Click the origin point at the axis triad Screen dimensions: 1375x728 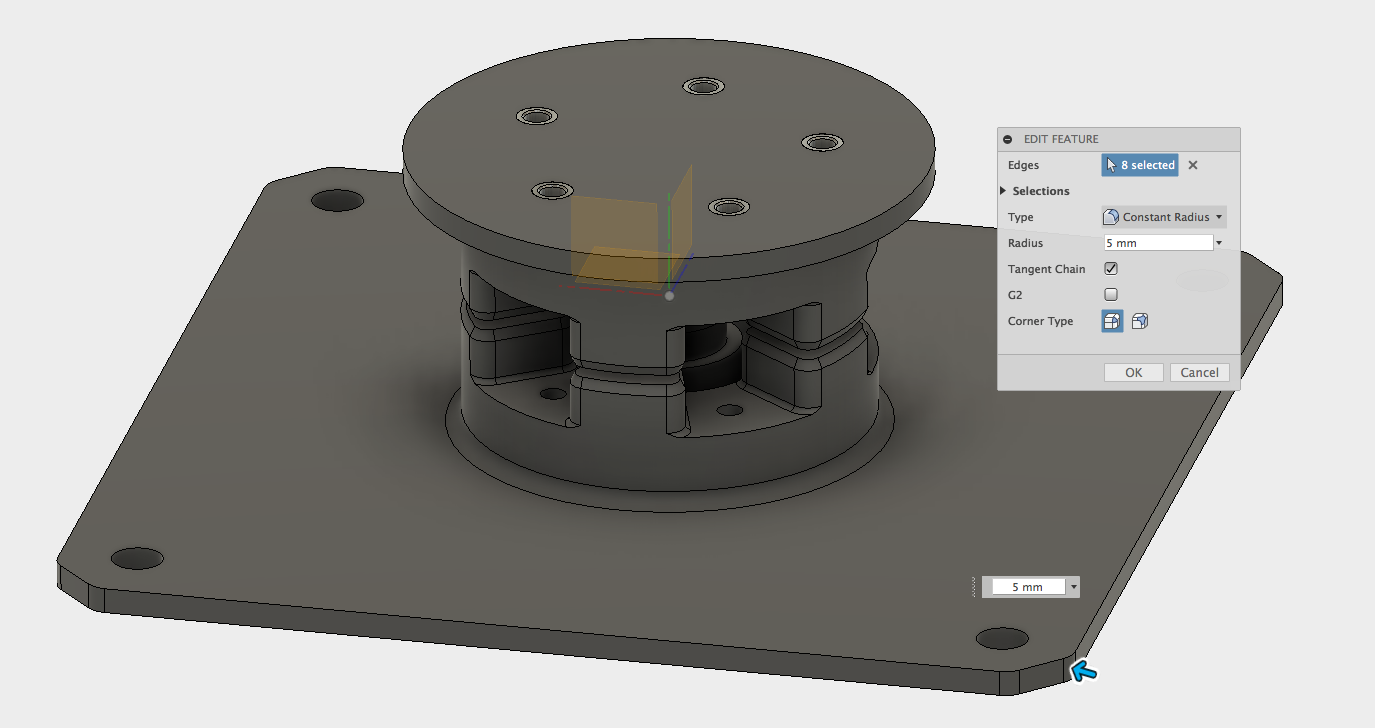coord(669,295)
